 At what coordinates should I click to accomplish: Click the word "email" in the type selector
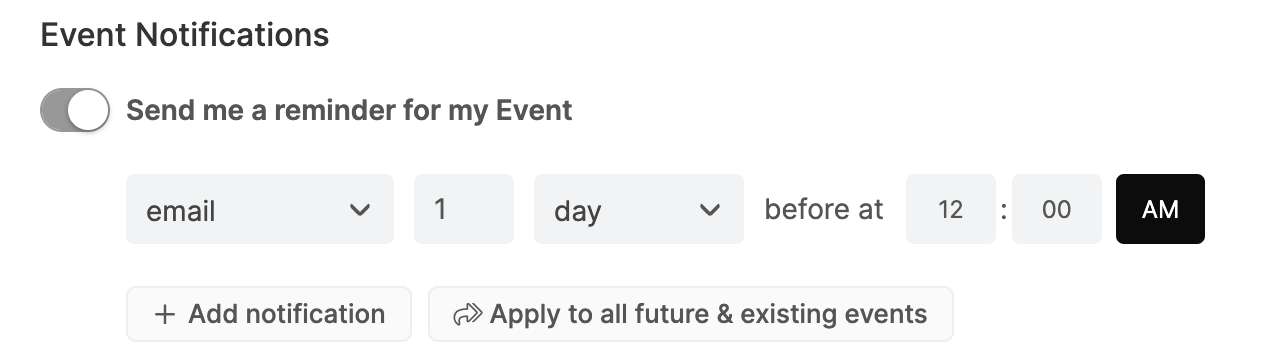coord(181,211)
